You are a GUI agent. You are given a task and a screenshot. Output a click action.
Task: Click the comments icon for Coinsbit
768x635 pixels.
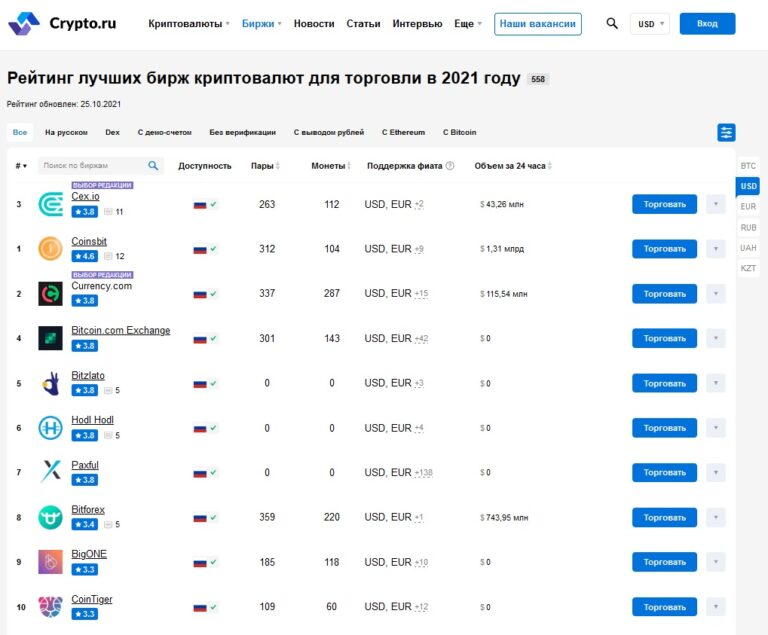(108, 256)
